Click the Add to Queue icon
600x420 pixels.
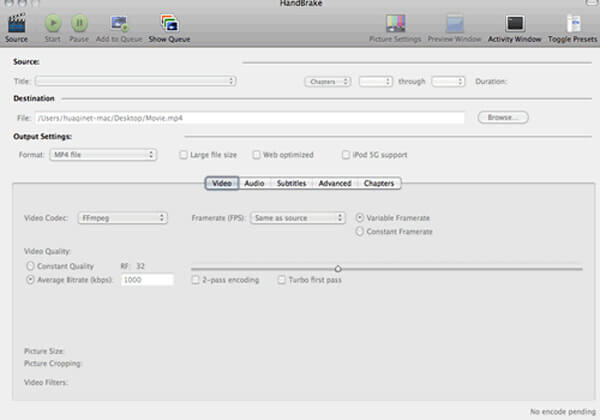[119, 24]
